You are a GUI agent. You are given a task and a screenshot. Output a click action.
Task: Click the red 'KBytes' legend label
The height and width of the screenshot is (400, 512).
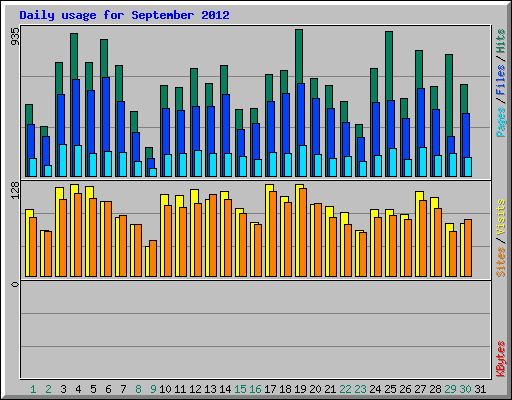pos(501,359)
